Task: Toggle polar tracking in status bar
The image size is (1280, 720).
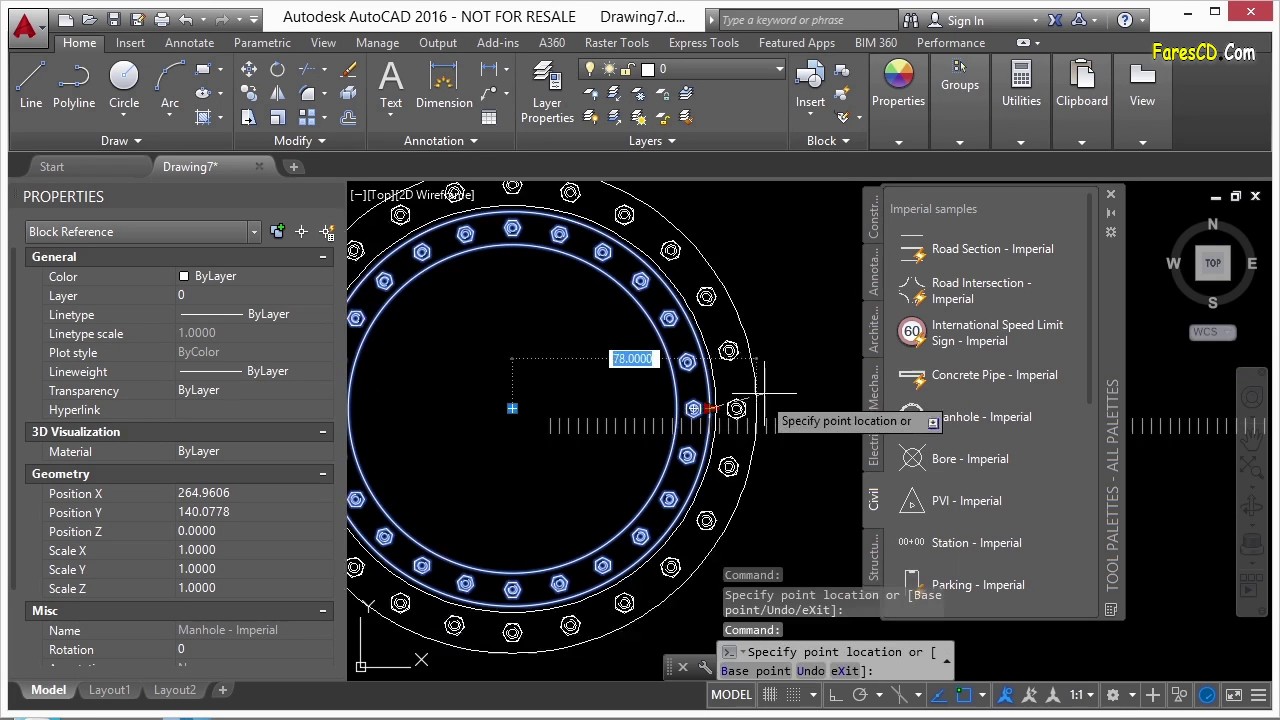Action: (x=859, y=695)
